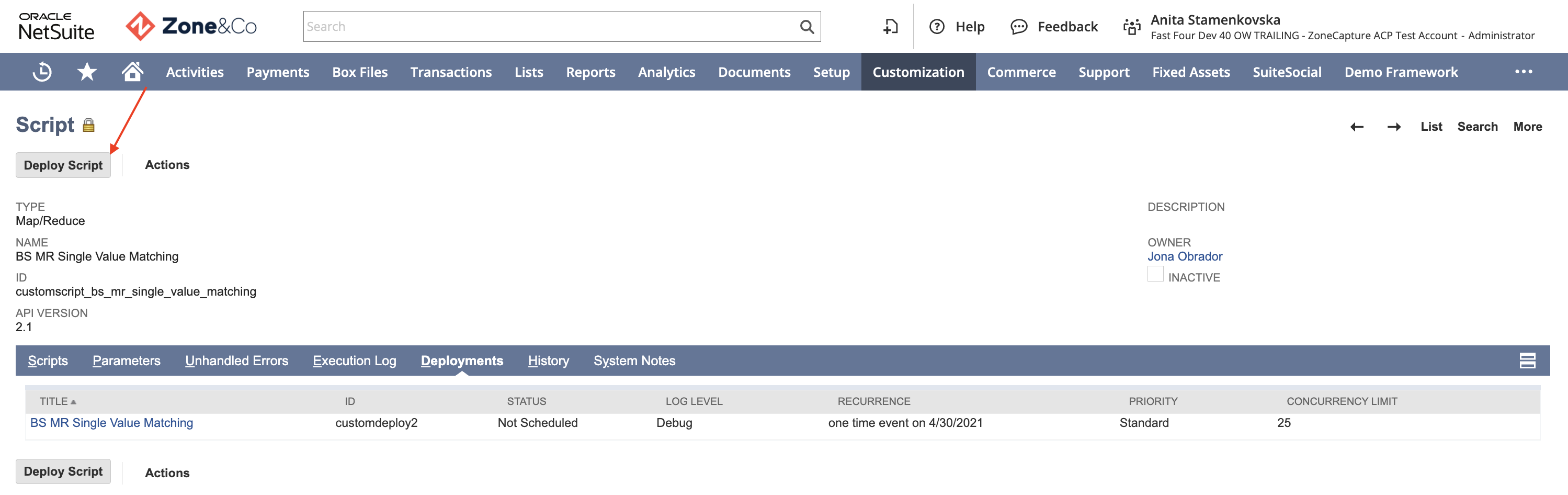1568x495 pixels.
Task: Click the Zone&Co logo
Action: [190, 26]
